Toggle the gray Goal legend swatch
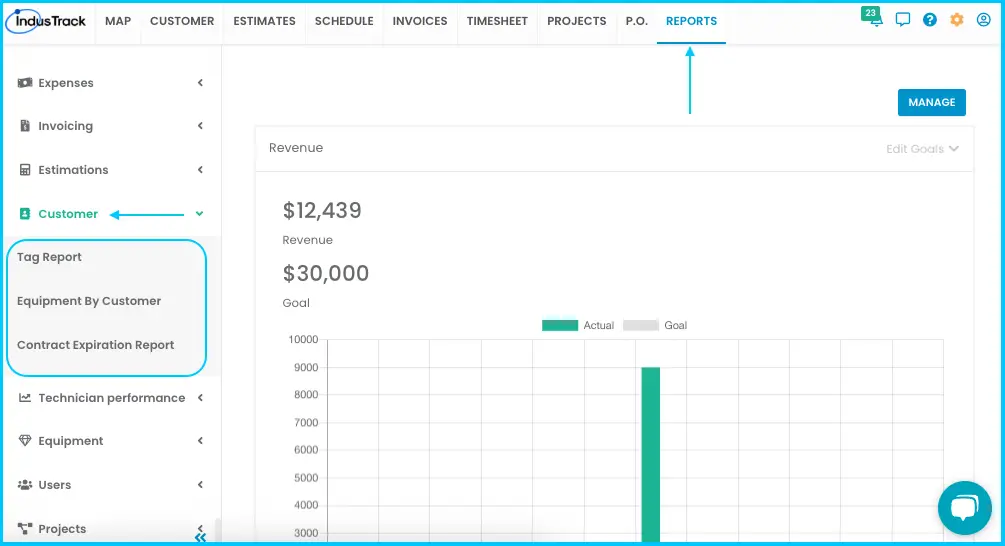1005x546 pixels. pyautogui.click(x=641, y=326)
